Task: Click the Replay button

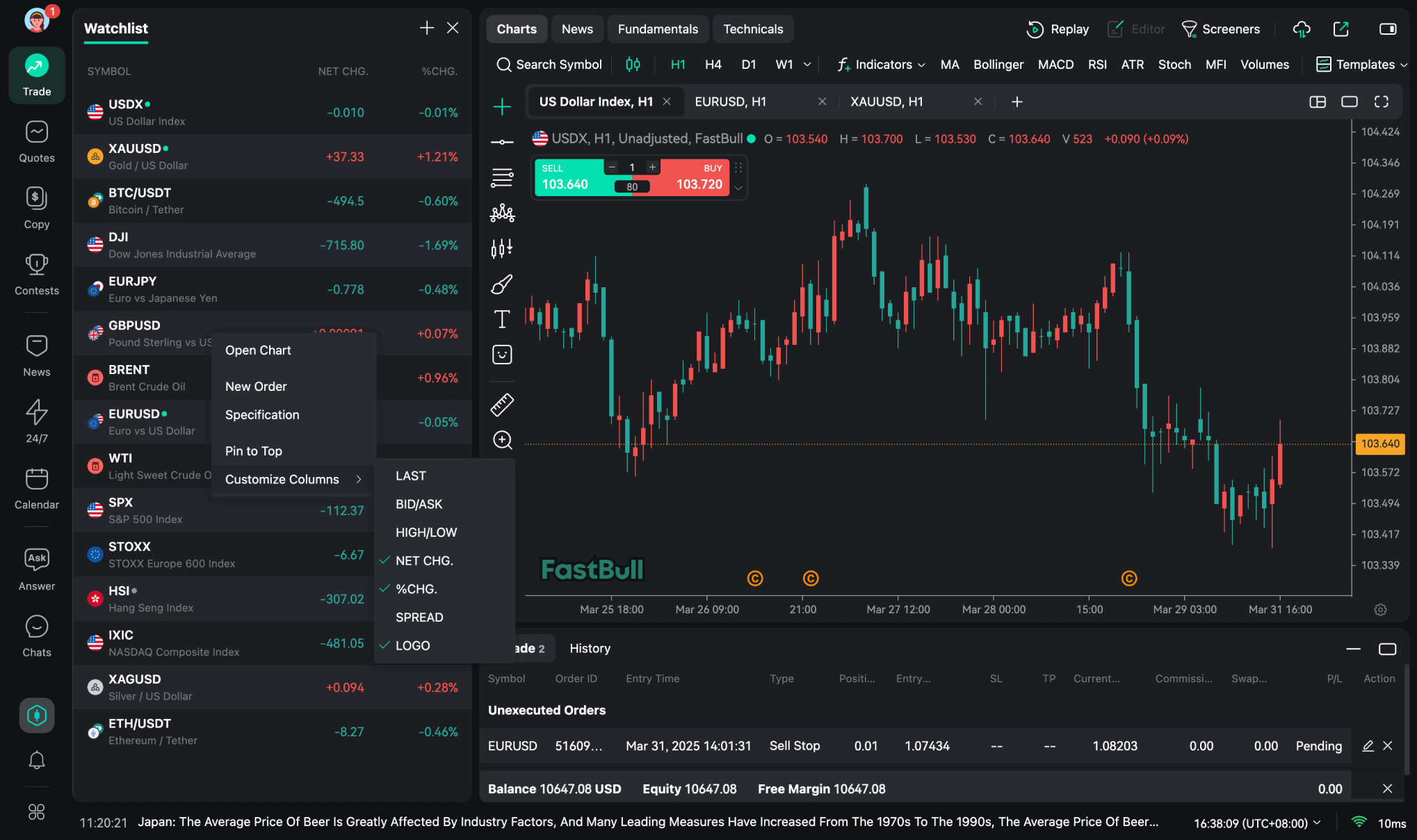Action: tap(1058, 29)
